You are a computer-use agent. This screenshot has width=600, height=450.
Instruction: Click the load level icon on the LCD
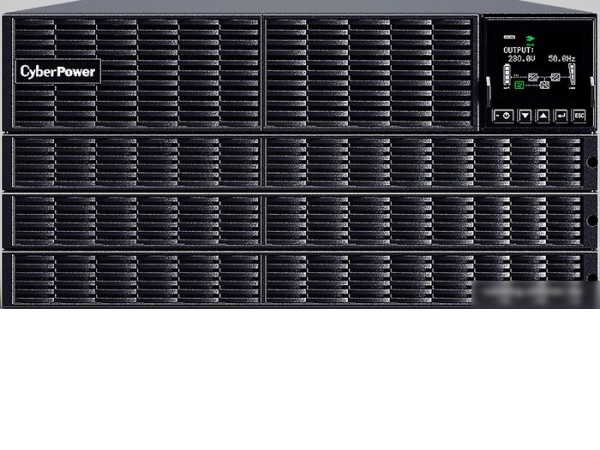coord(572,74)
